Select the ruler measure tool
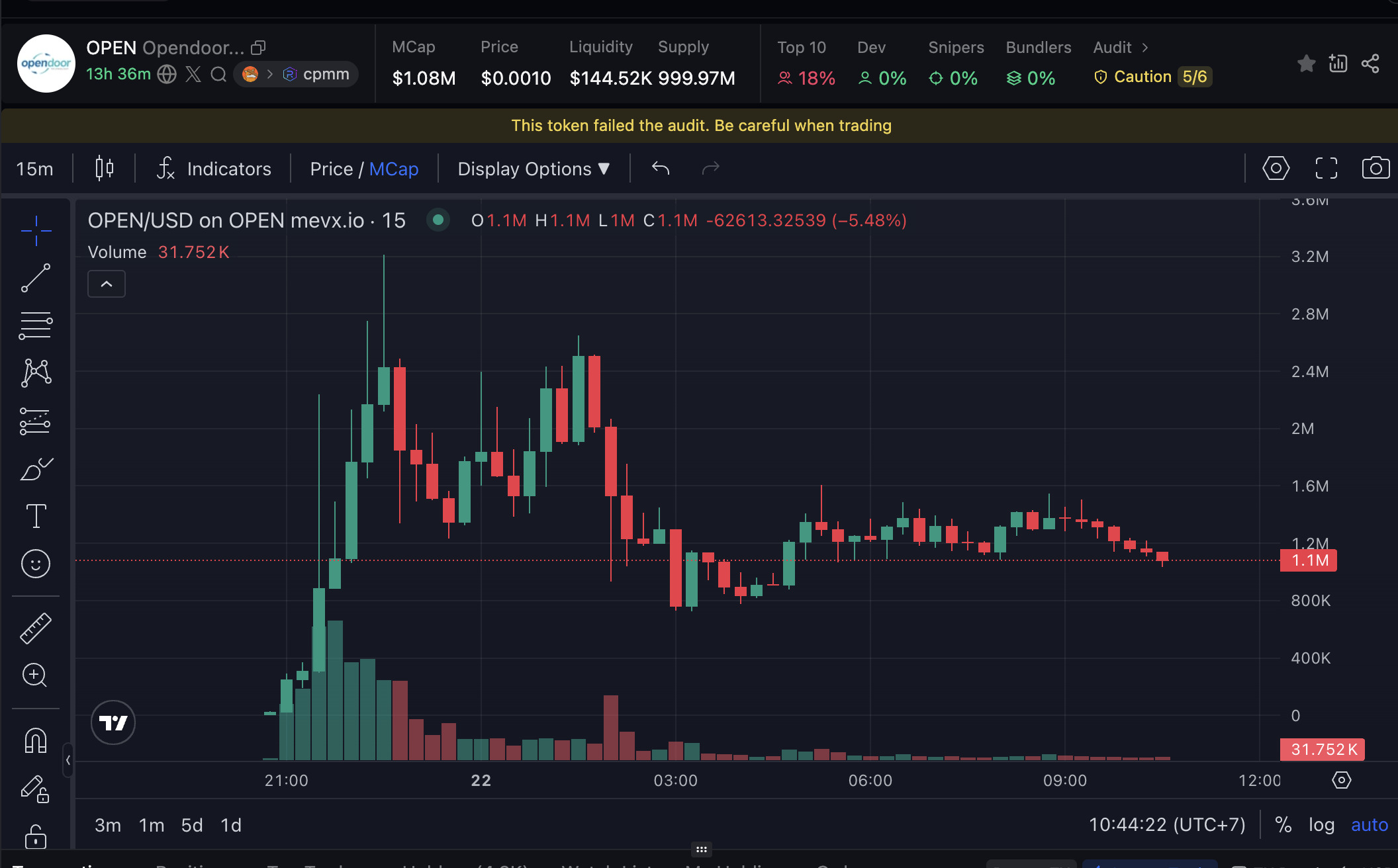Image resolution: width=1398 pixels, height=868 pixels. click(36, 628)
